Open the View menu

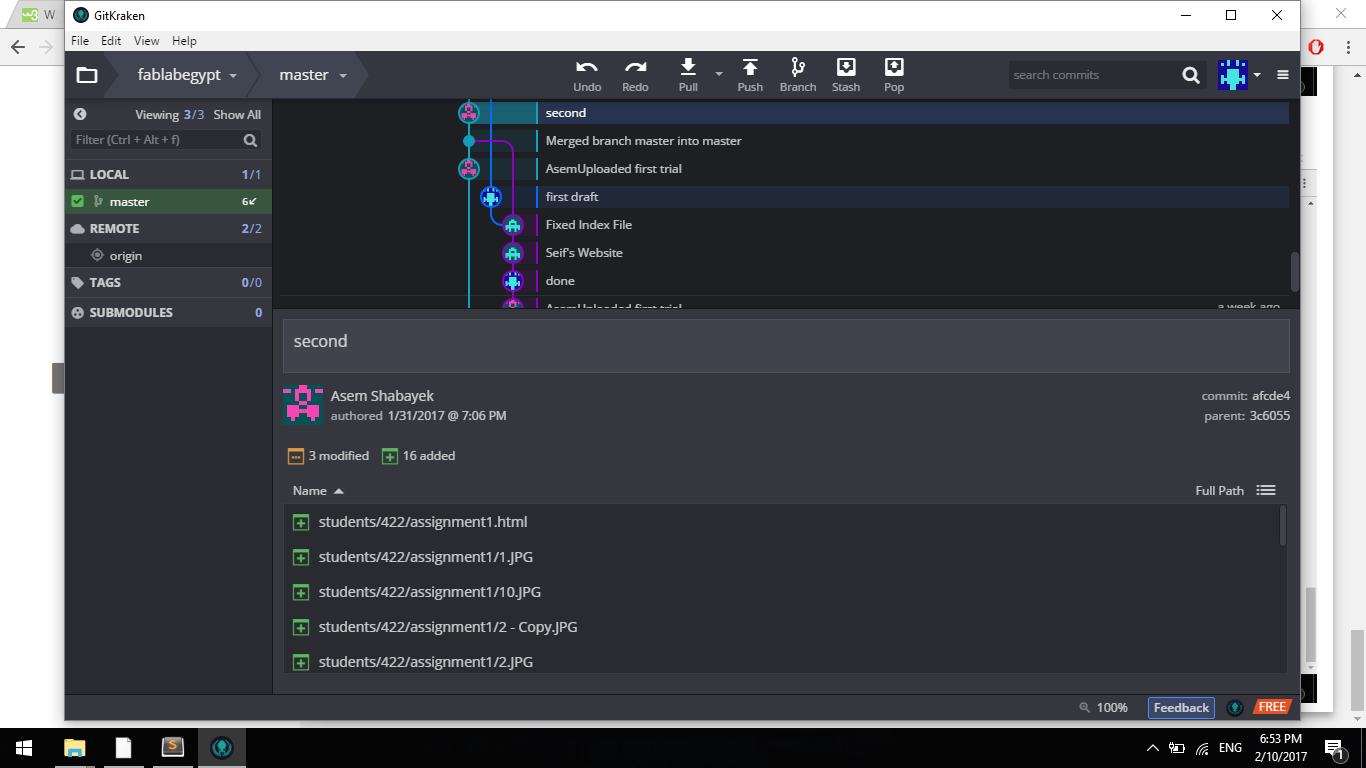pyautogui.click(x=147, y=41)
